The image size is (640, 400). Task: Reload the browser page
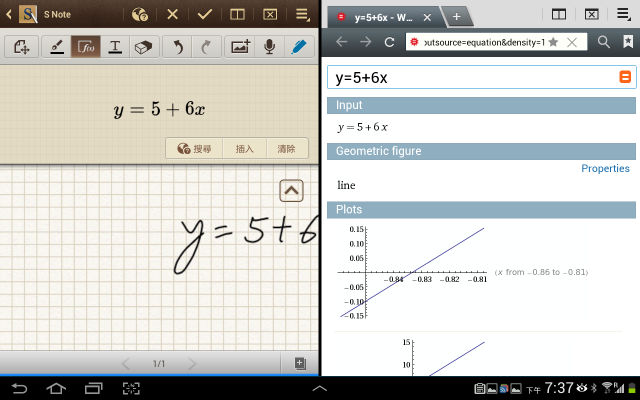tap(389, 42)
